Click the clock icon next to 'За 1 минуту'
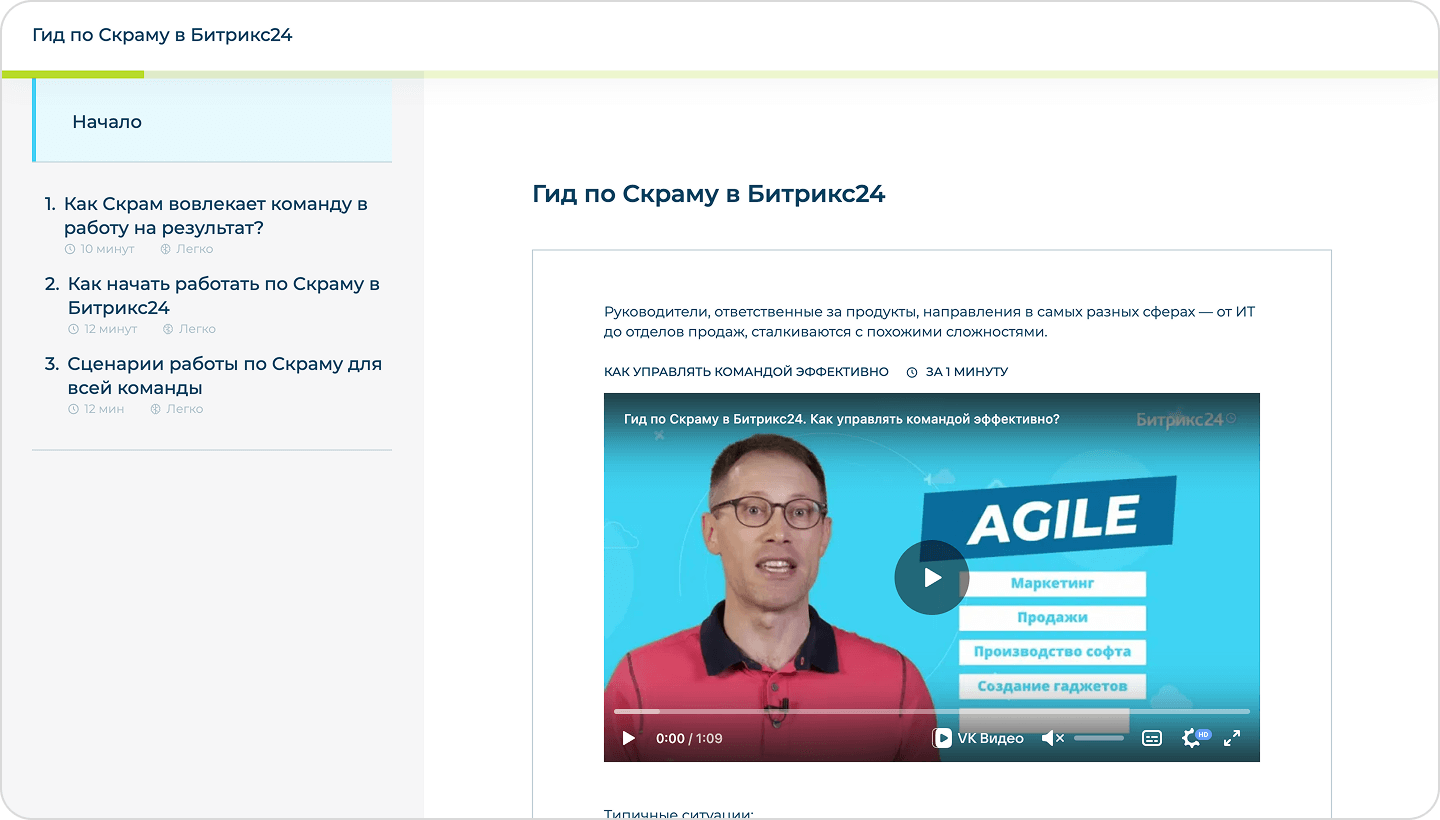The image size is (1440, 820). click(912, 372)
